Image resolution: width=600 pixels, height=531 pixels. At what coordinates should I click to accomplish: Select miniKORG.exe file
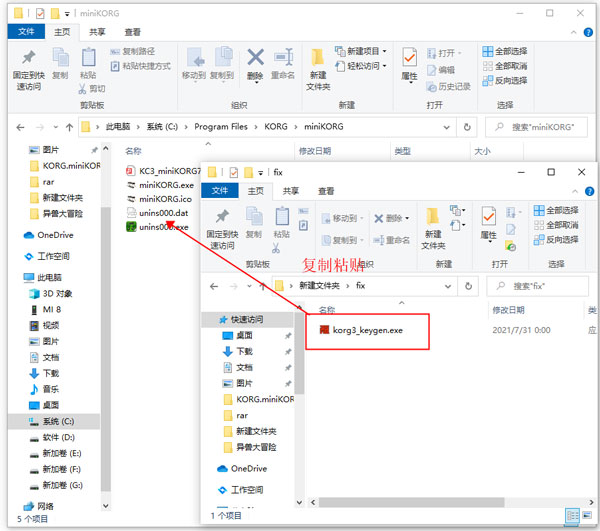tap(161, 185)
